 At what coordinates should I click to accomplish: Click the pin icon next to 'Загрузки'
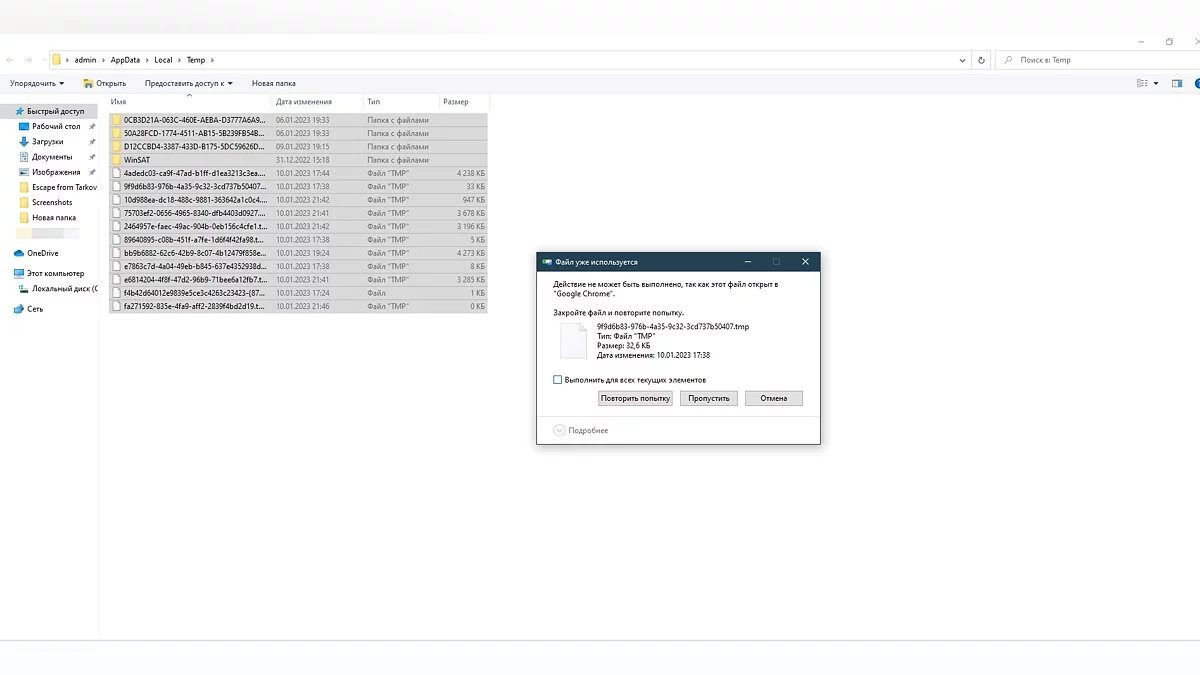tap(92, 142)
